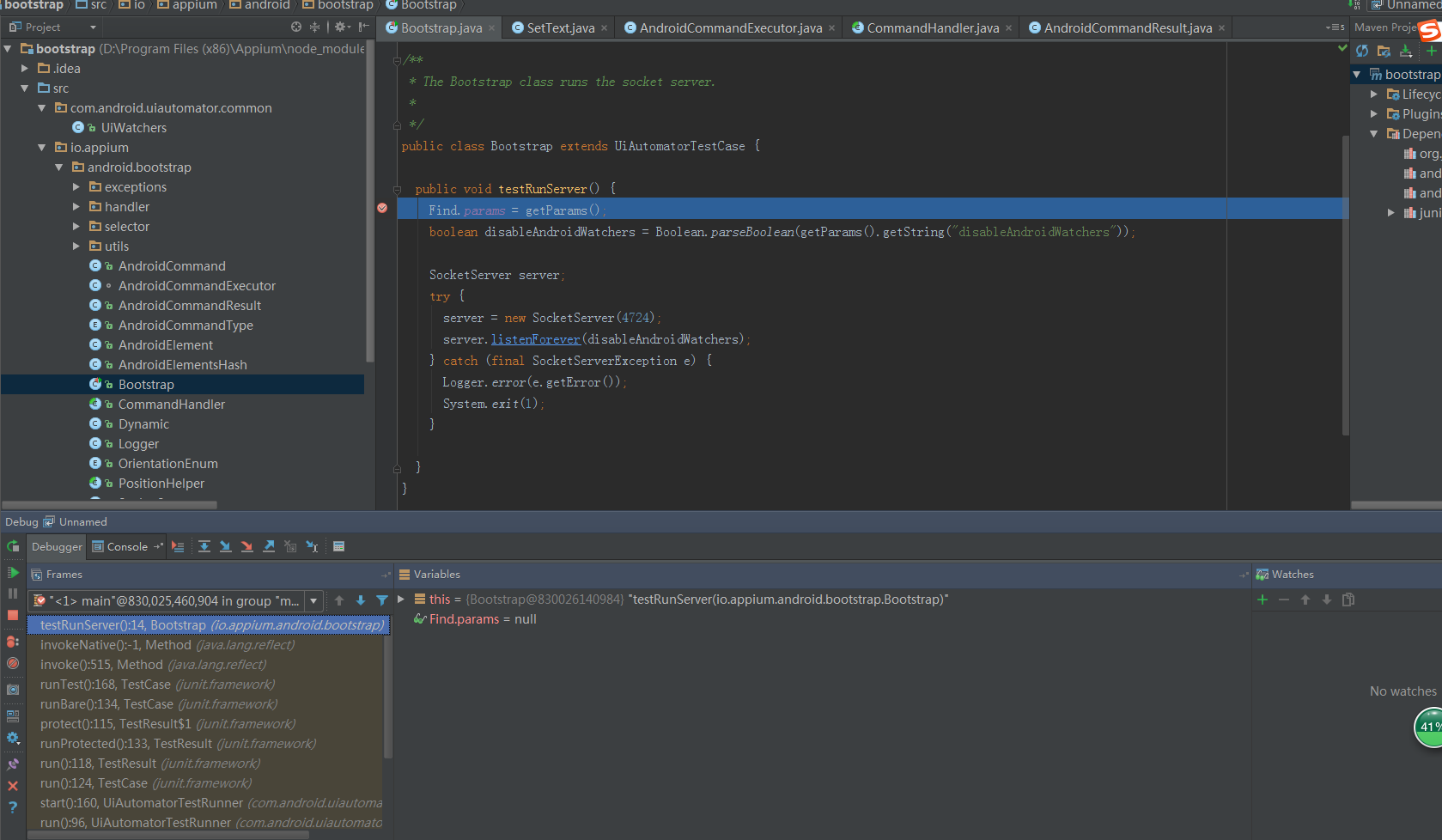
Task: Click the Unnamed run configuration selector
Action: point(1404,5)
